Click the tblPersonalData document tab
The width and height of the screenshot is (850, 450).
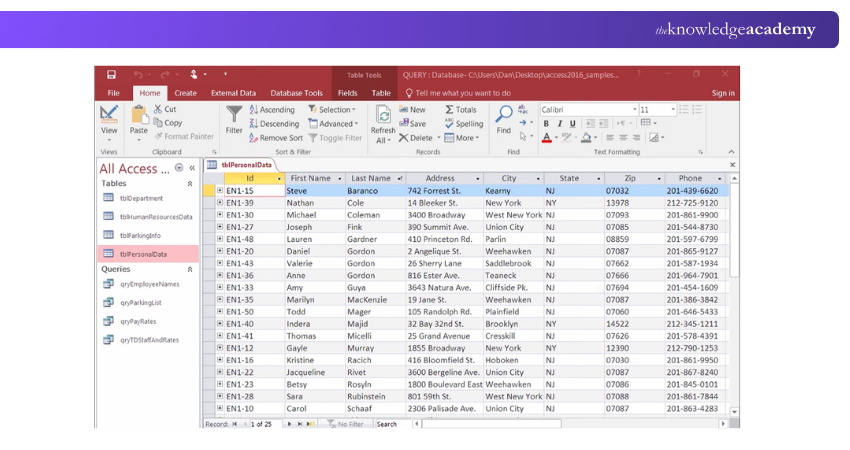240,165
